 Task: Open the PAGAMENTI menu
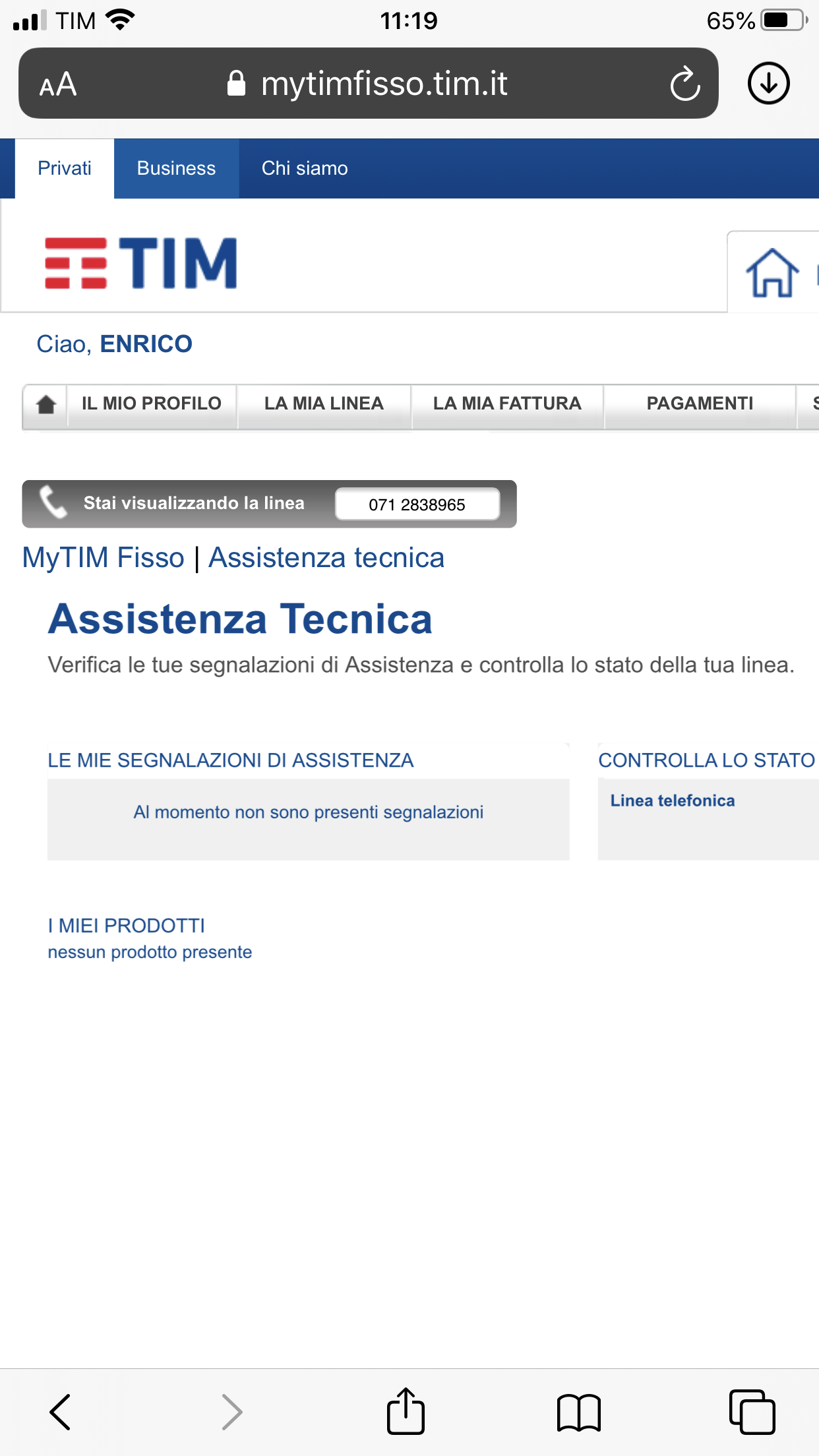(x=700, y=404)
